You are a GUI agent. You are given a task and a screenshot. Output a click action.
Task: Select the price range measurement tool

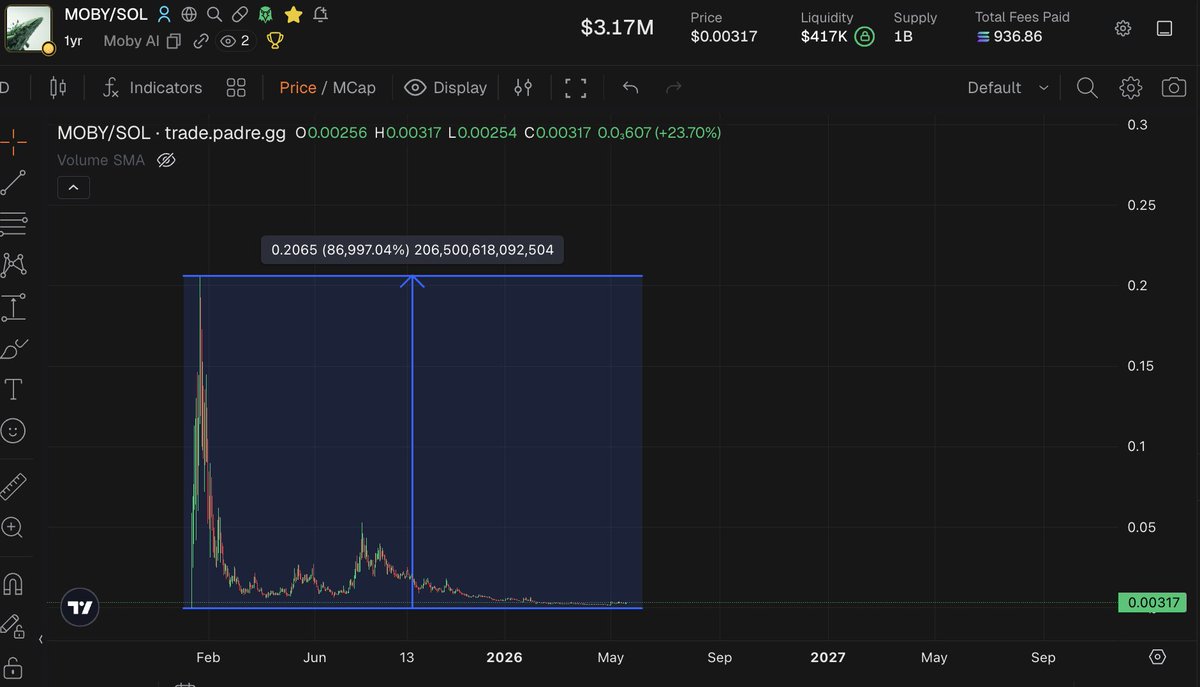point(13,307)
